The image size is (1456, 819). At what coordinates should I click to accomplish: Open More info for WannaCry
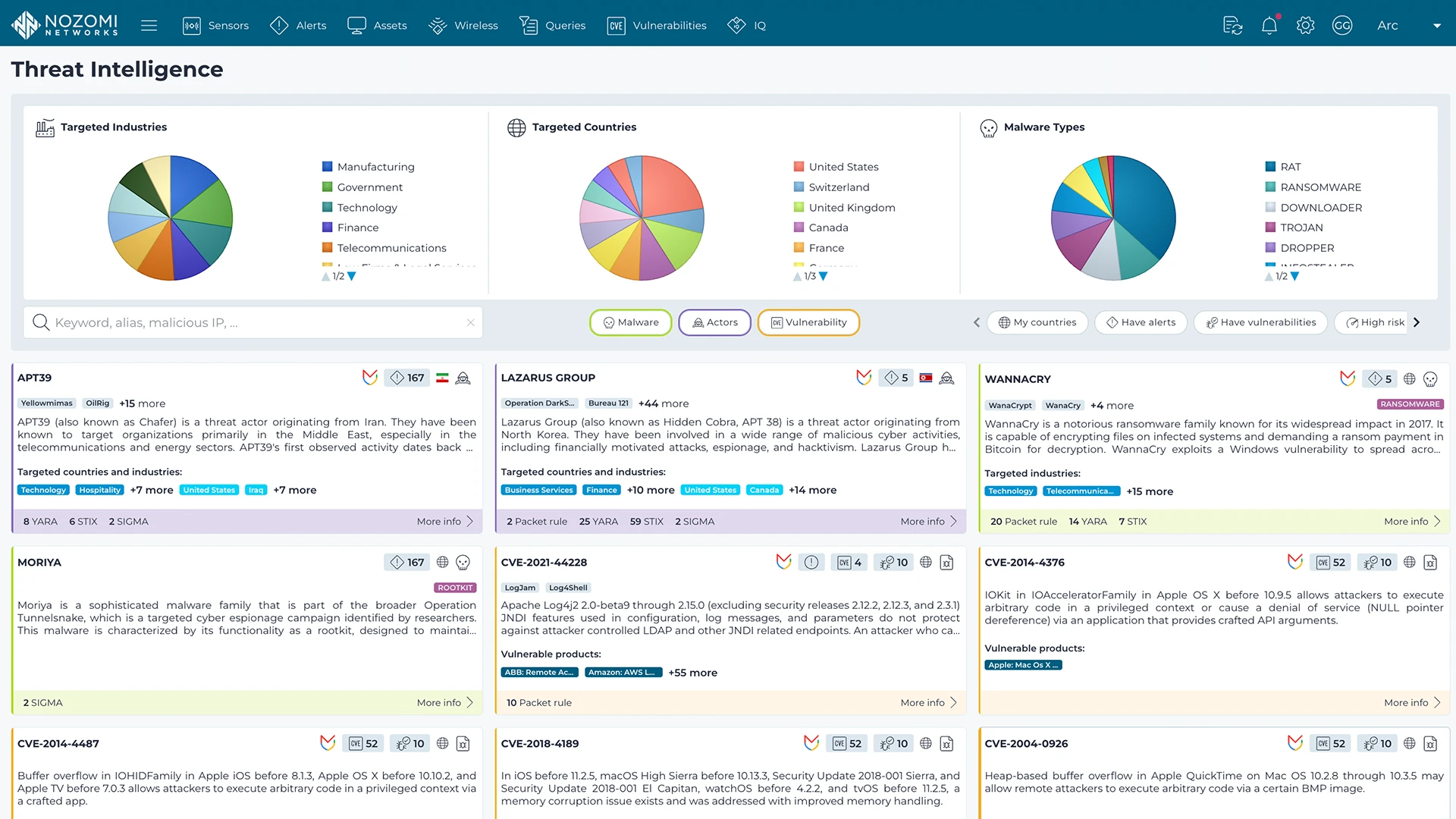1412,522
